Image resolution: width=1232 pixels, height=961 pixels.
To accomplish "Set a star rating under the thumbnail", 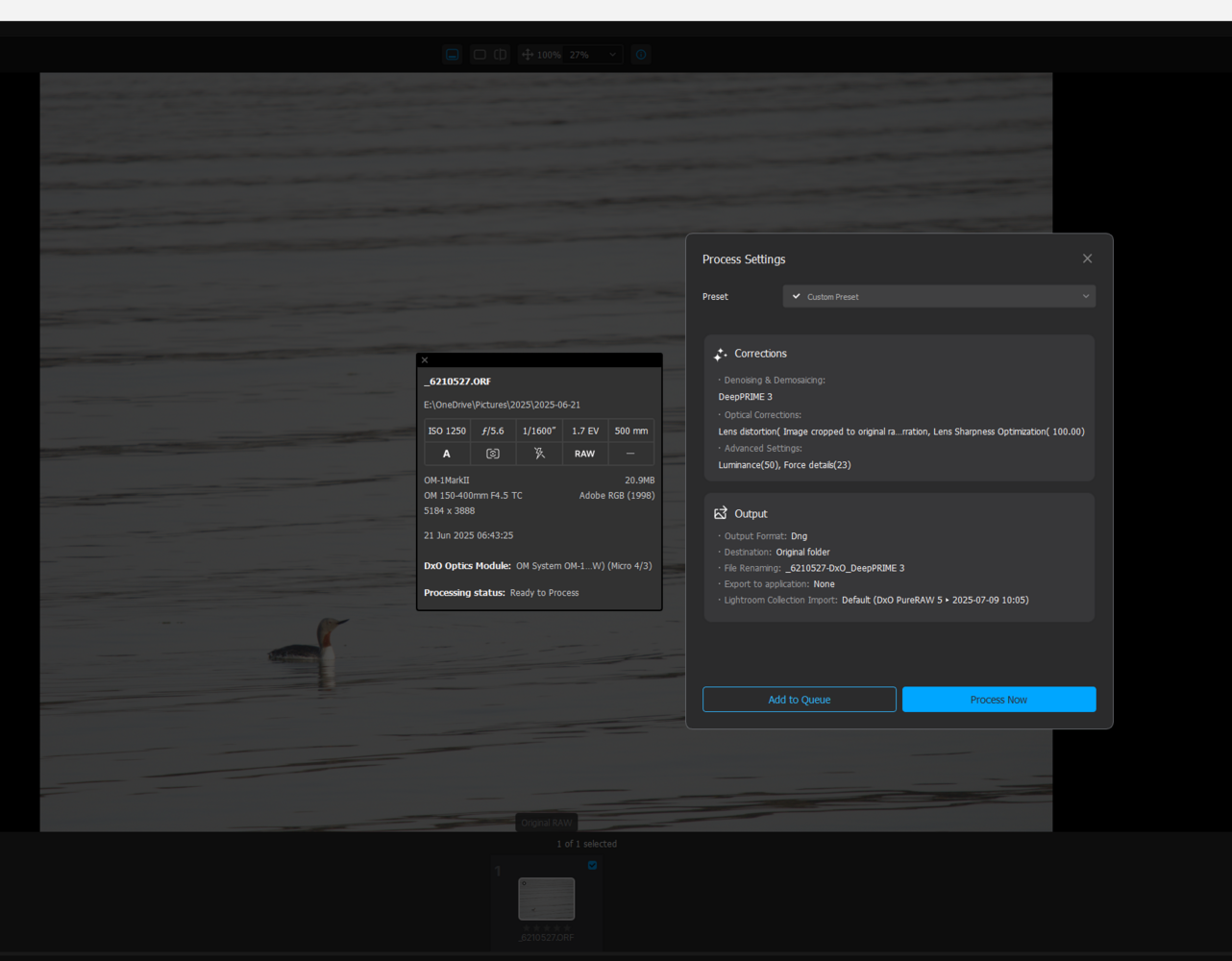I will click(547, 927).
